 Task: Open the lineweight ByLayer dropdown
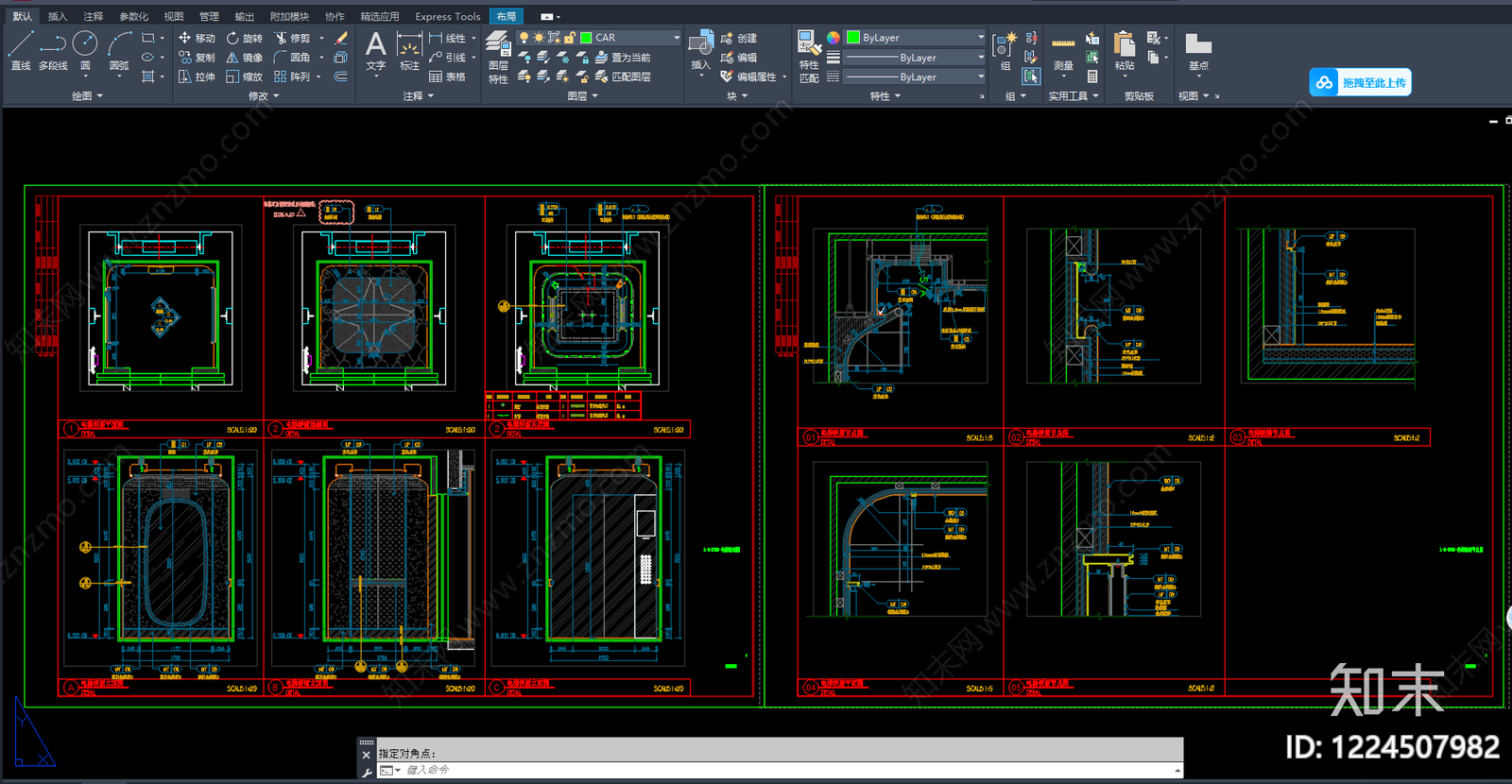pos(980,58)
